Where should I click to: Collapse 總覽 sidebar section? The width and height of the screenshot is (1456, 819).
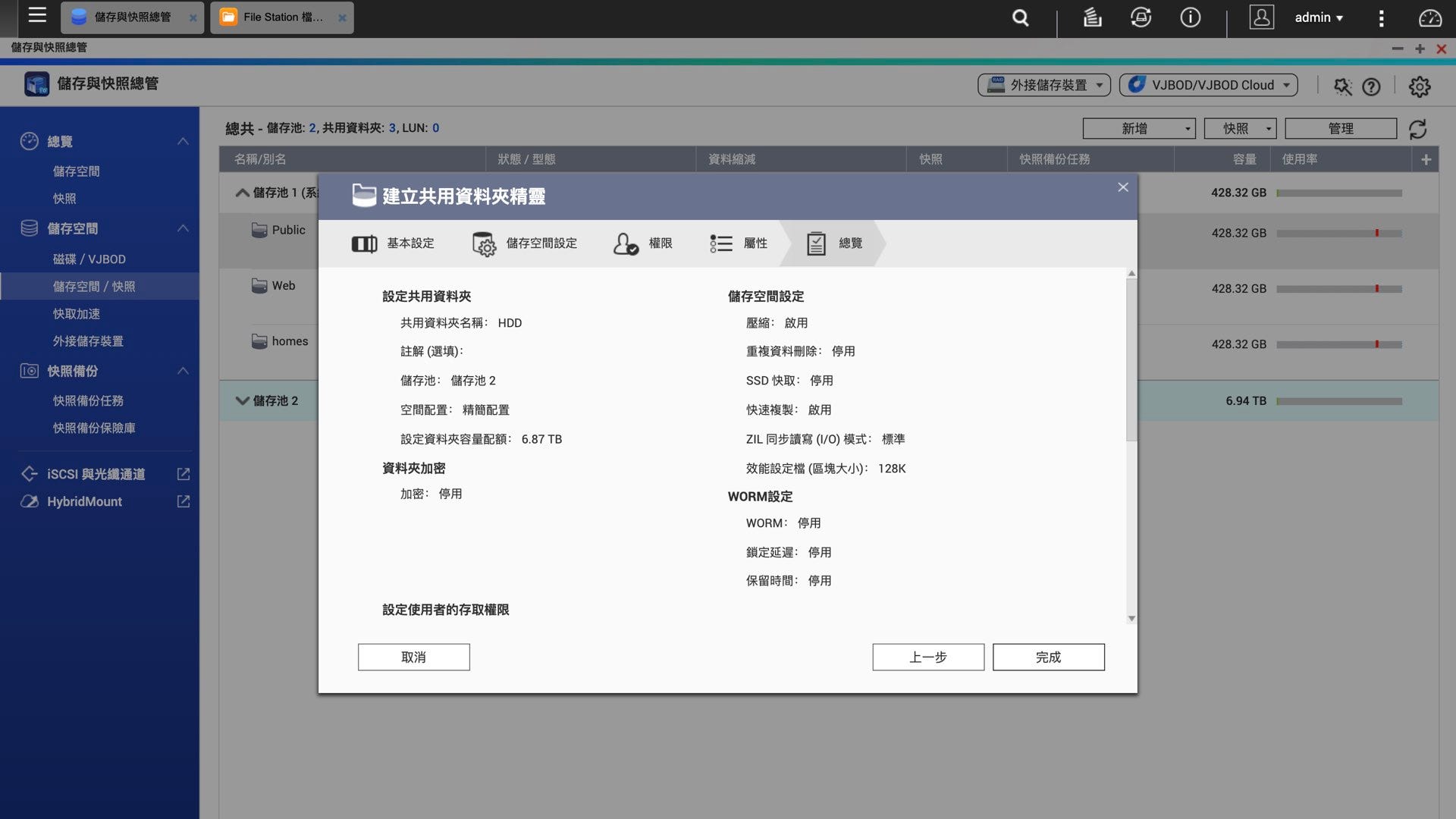click(x=183, y=141)
